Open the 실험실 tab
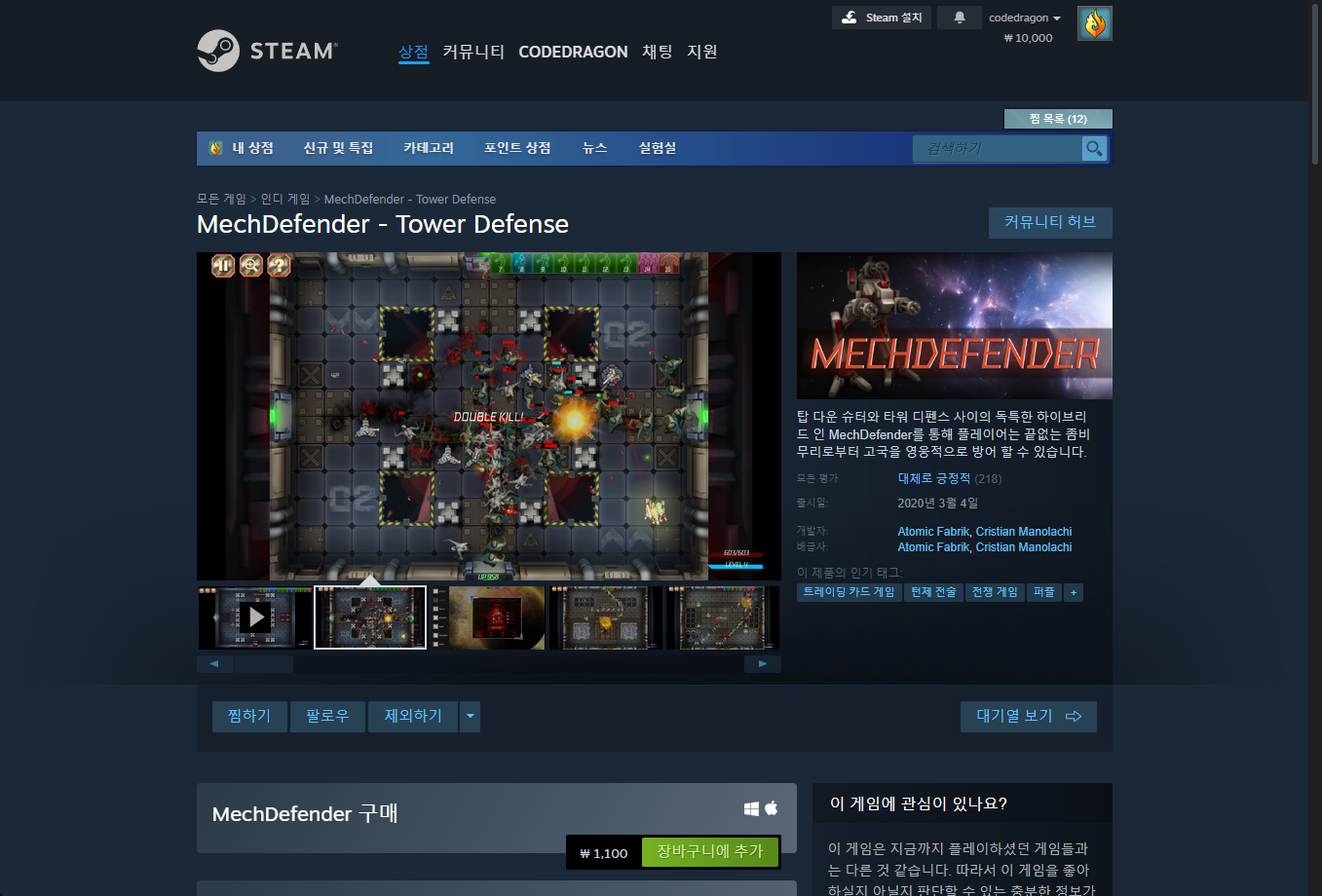The width and height of the screenshot is (1322, 896). 658,148
